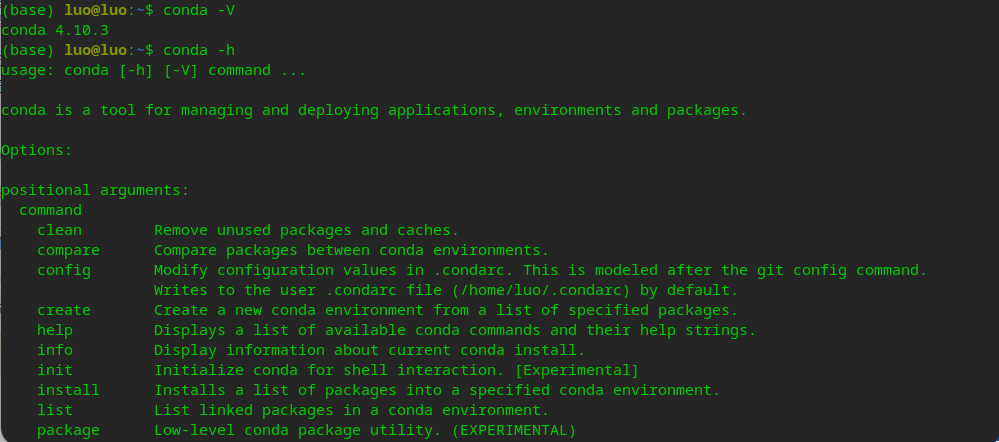Viewport: 999px width, 442px height.
Task: Click the 'conda is a tool for managing' description line
Action: (x=374, y=110)
